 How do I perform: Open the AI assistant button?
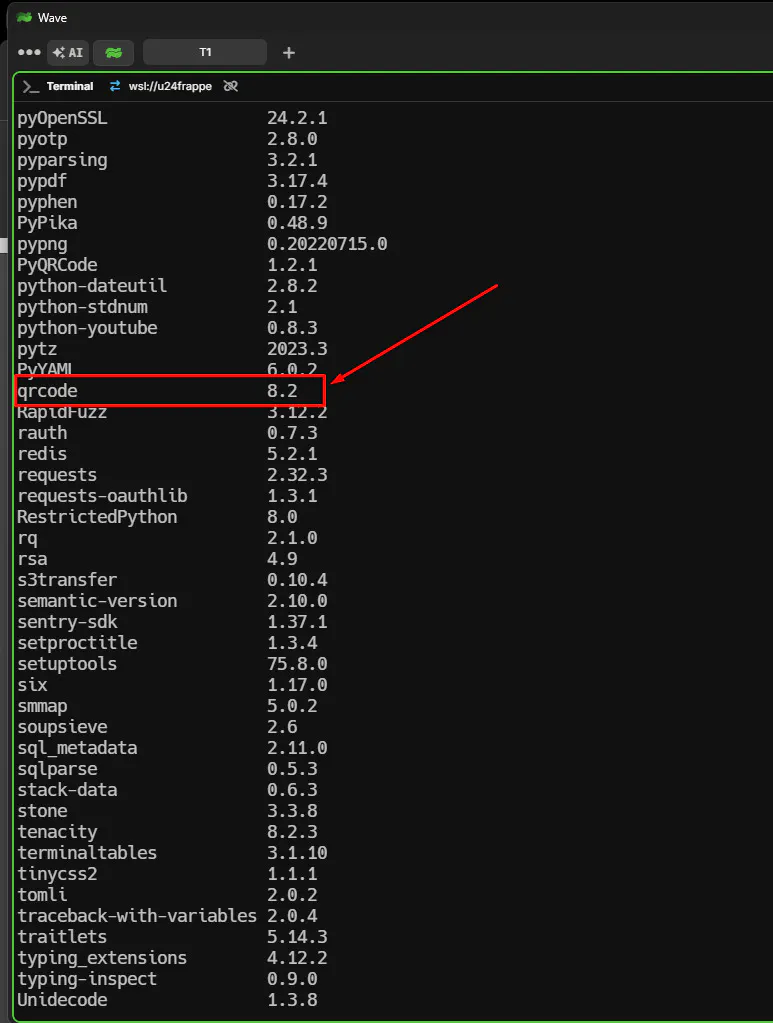click(68, 53)
